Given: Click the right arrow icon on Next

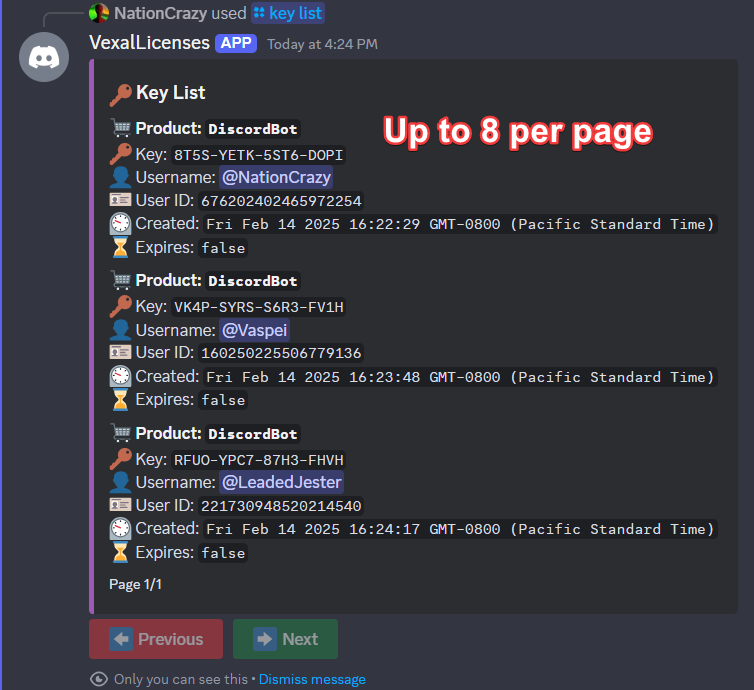Looking at the screenshot, I should (x=265, y=639).
